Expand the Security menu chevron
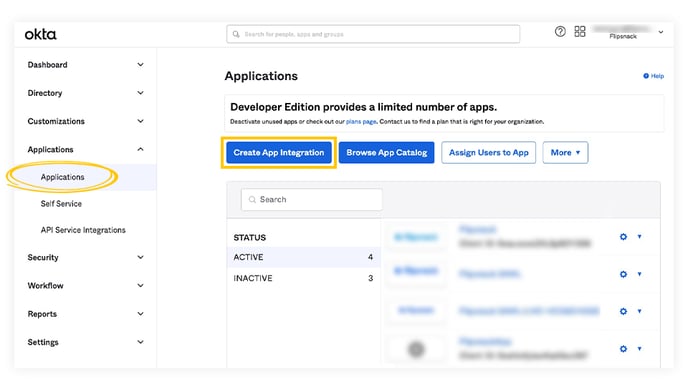The height and width of the screenshot is (389, 688). point(140,257)
